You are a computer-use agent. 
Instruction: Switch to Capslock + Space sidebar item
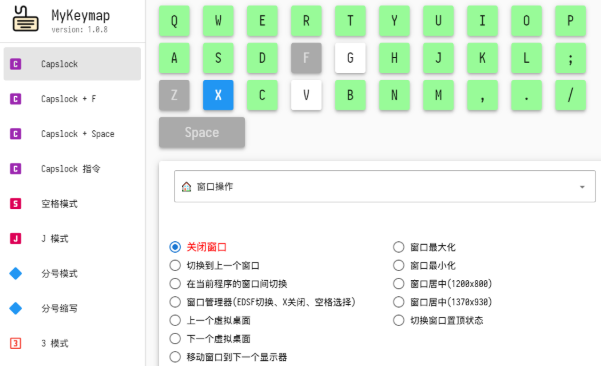72,134
